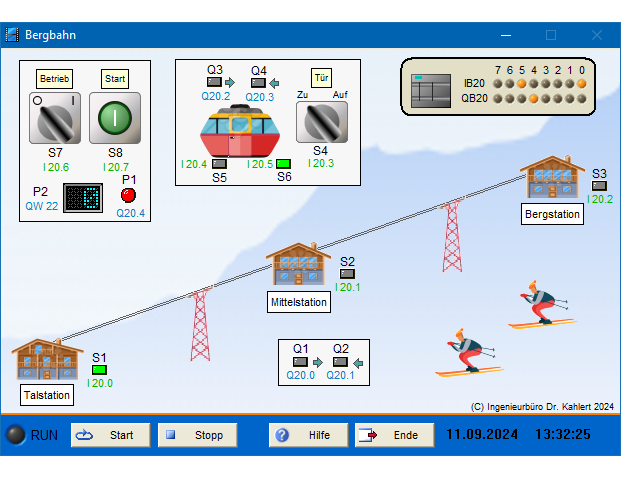
Task: Click IB20 bit 5 LED
Action: pyautogui.click(x=522, y=84)
